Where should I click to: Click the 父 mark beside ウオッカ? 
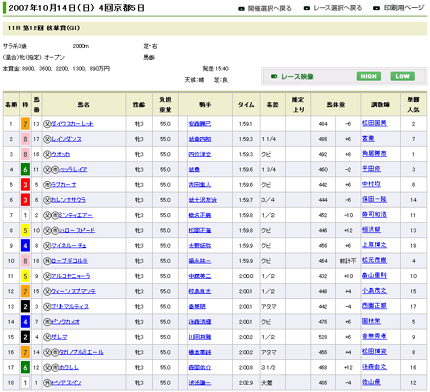coord(47,154)
